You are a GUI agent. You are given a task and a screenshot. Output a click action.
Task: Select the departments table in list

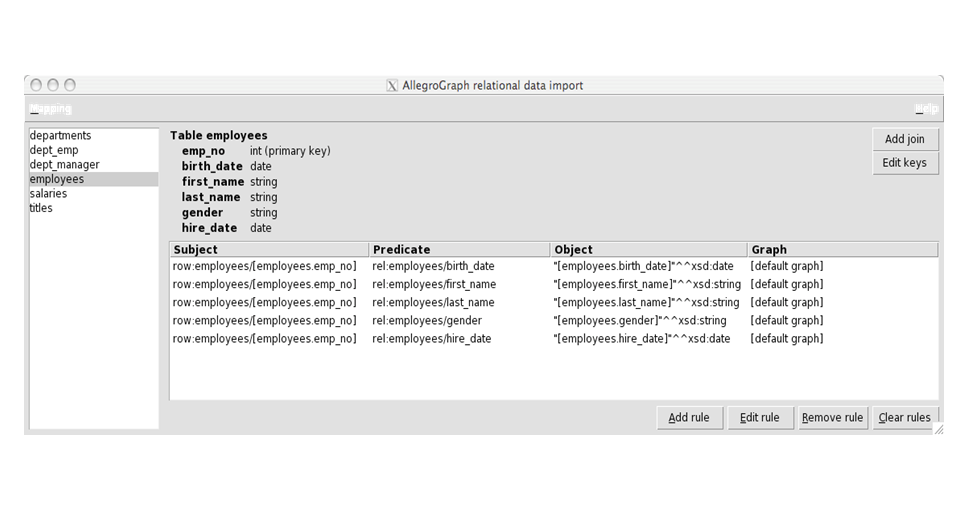pyautogui.click(x=60, y=136)
